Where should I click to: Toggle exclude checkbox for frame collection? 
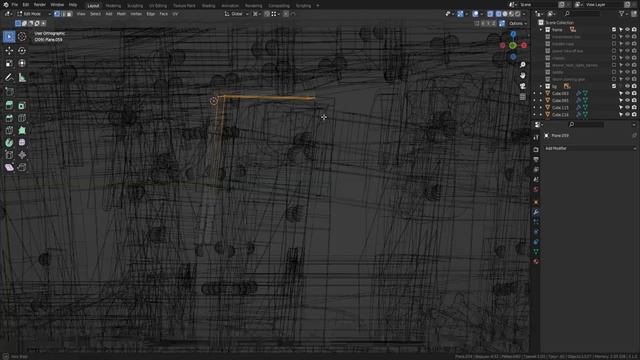tap(614, 30)
